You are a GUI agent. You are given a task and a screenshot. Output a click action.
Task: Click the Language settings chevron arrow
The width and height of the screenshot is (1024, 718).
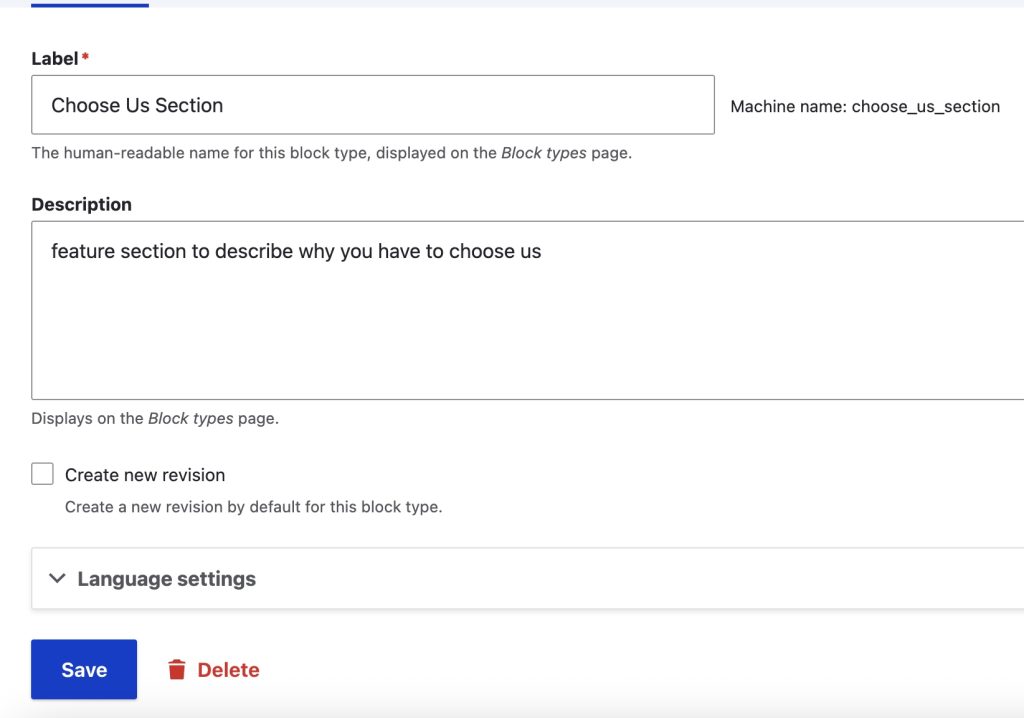57,579
